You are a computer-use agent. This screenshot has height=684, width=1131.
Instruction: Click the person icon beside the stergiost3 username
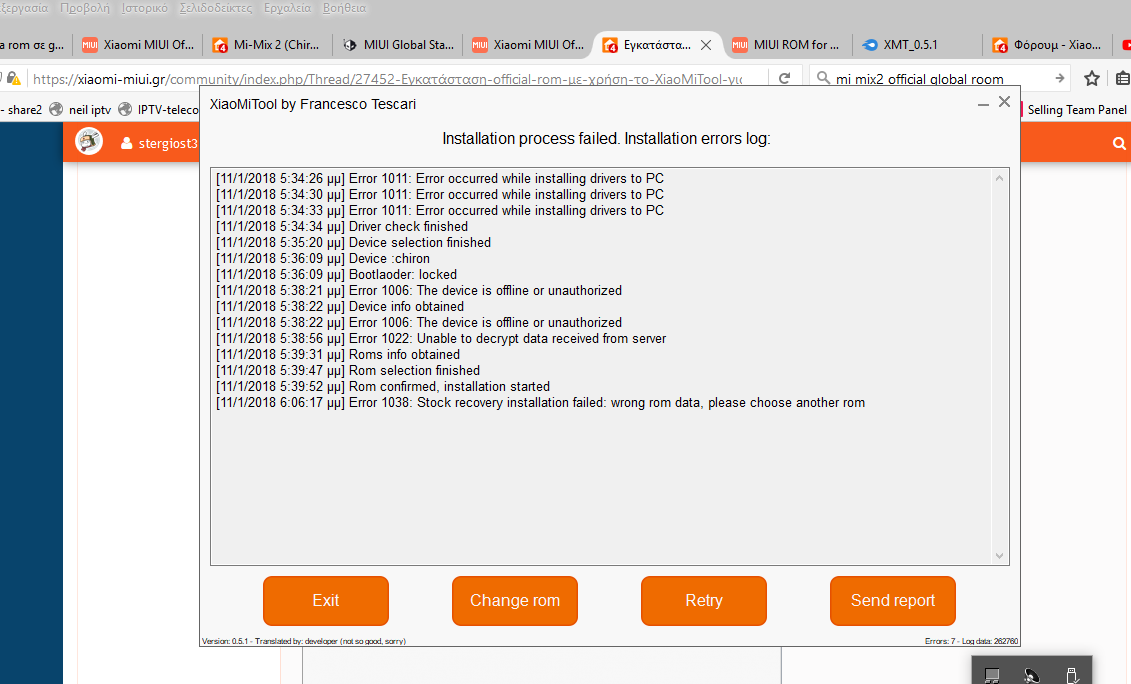pos(126,143)
